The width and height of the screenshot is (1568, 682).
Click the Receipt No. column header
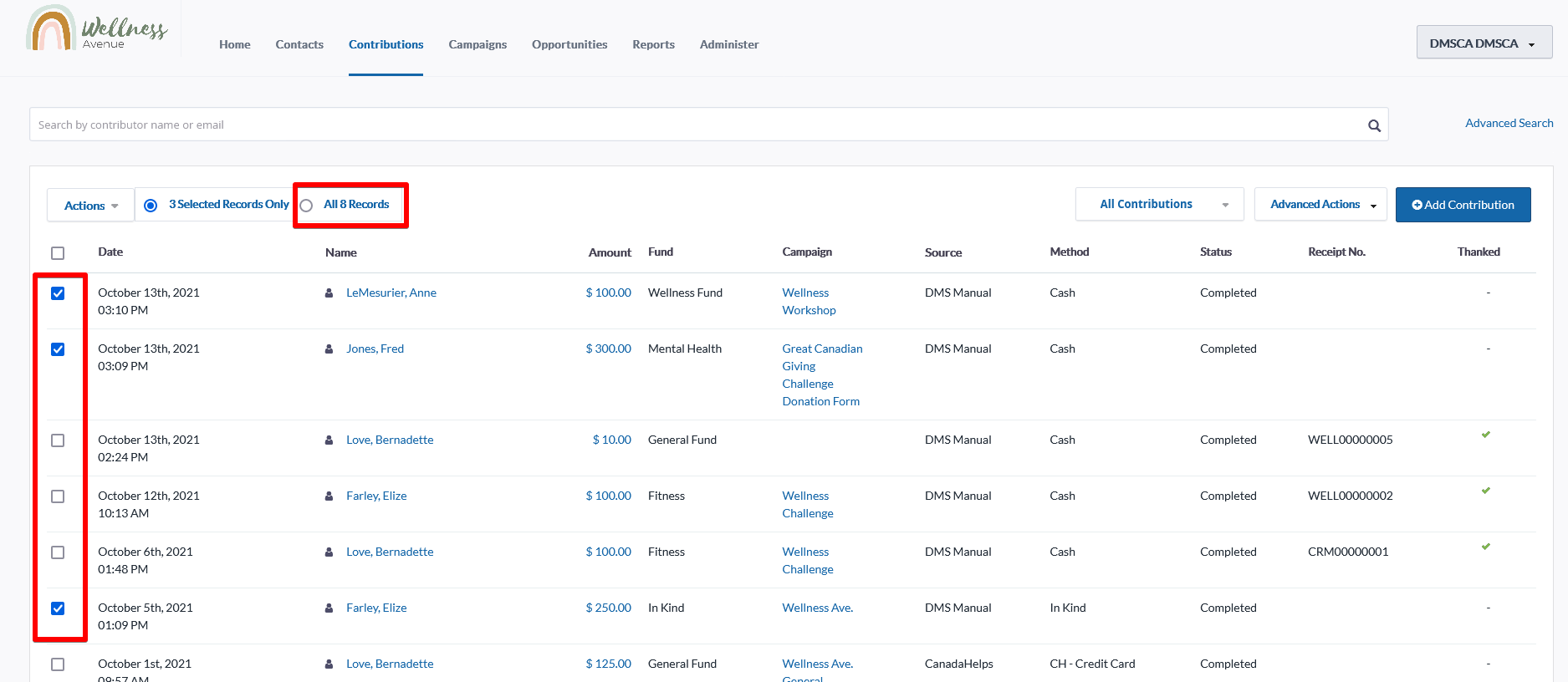coord(1337,252)
